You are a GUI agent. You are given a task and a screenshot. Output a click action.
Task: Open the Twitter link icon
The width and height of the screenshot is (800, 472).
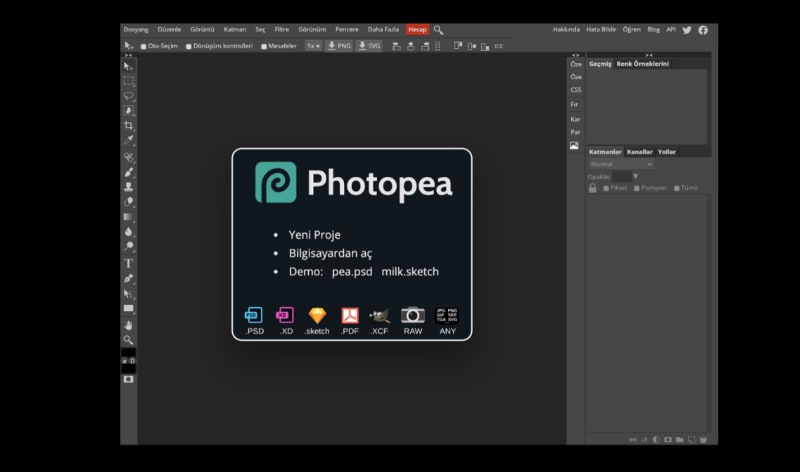pyautogui.click(x=687, y=30)
